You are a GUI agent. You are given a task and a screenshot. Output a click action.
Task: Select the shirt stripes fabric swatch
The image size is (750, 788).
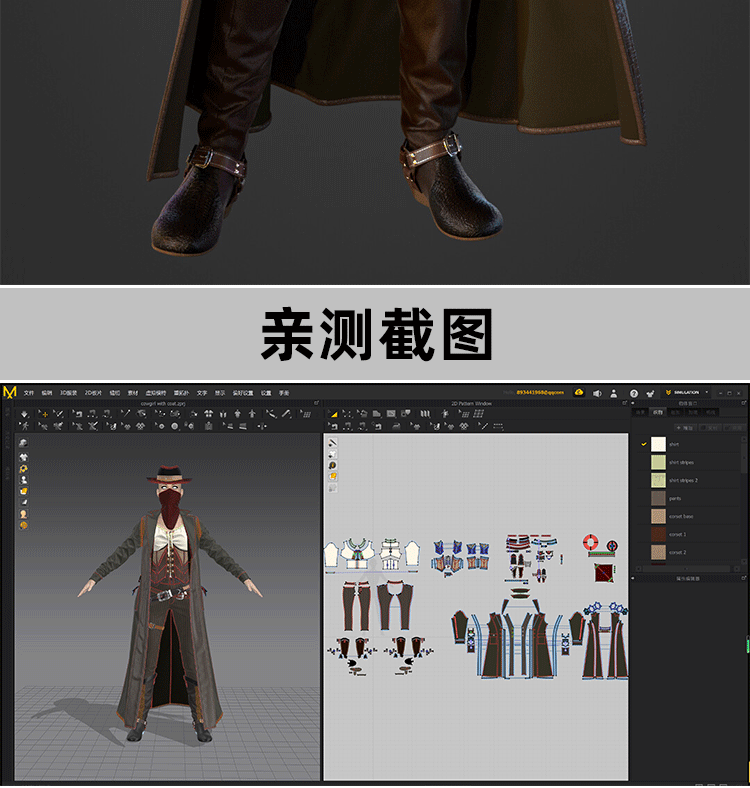pyautogui.click(x=658, y=462)
